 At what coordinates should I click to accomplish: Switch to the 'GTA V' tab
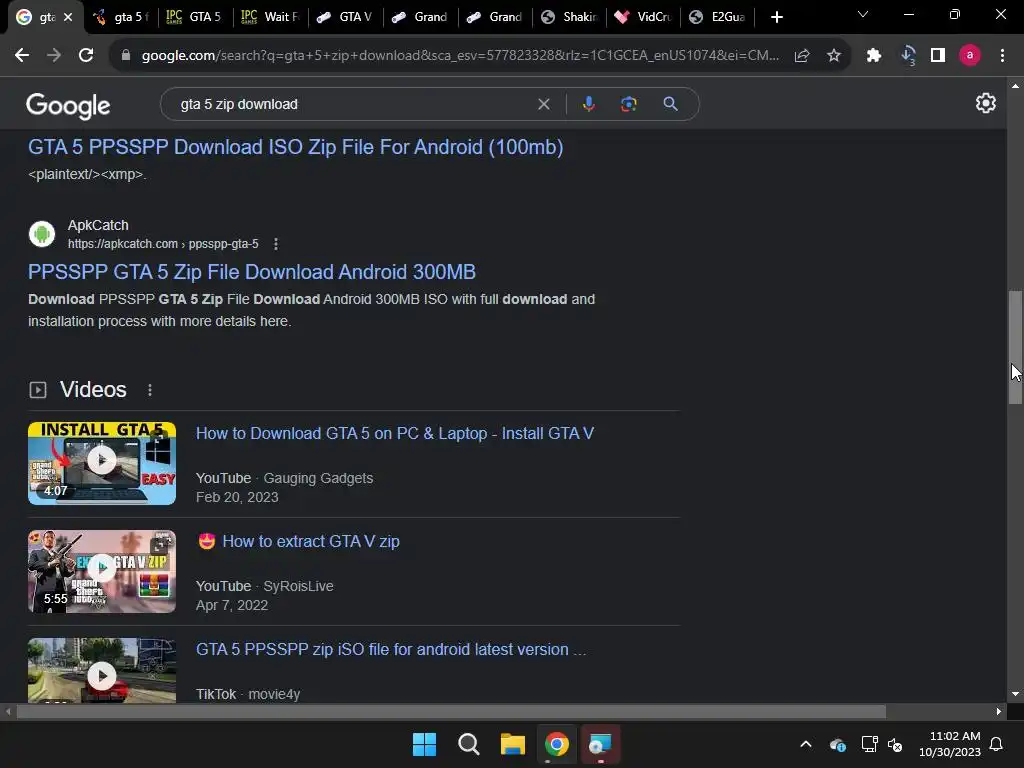(345, 17)
